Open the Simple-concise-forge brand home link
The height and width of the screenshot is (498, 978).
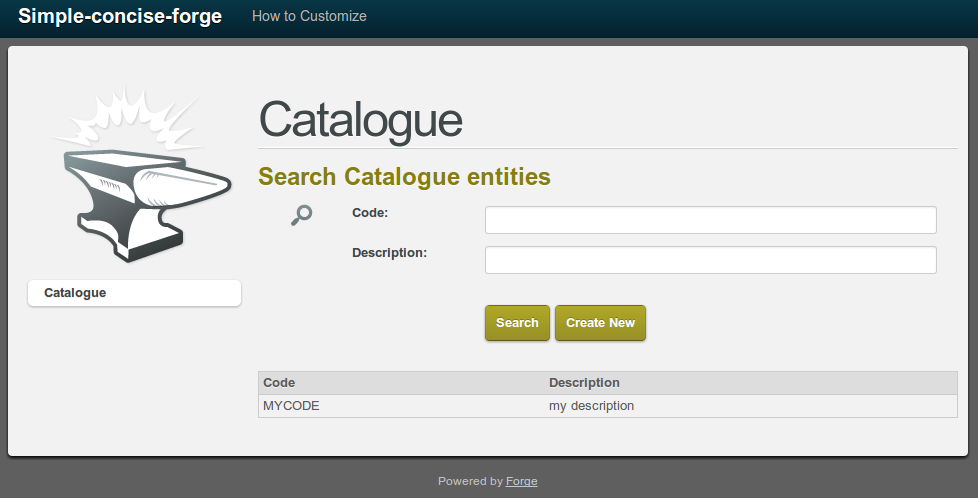(x=120, y=16)
